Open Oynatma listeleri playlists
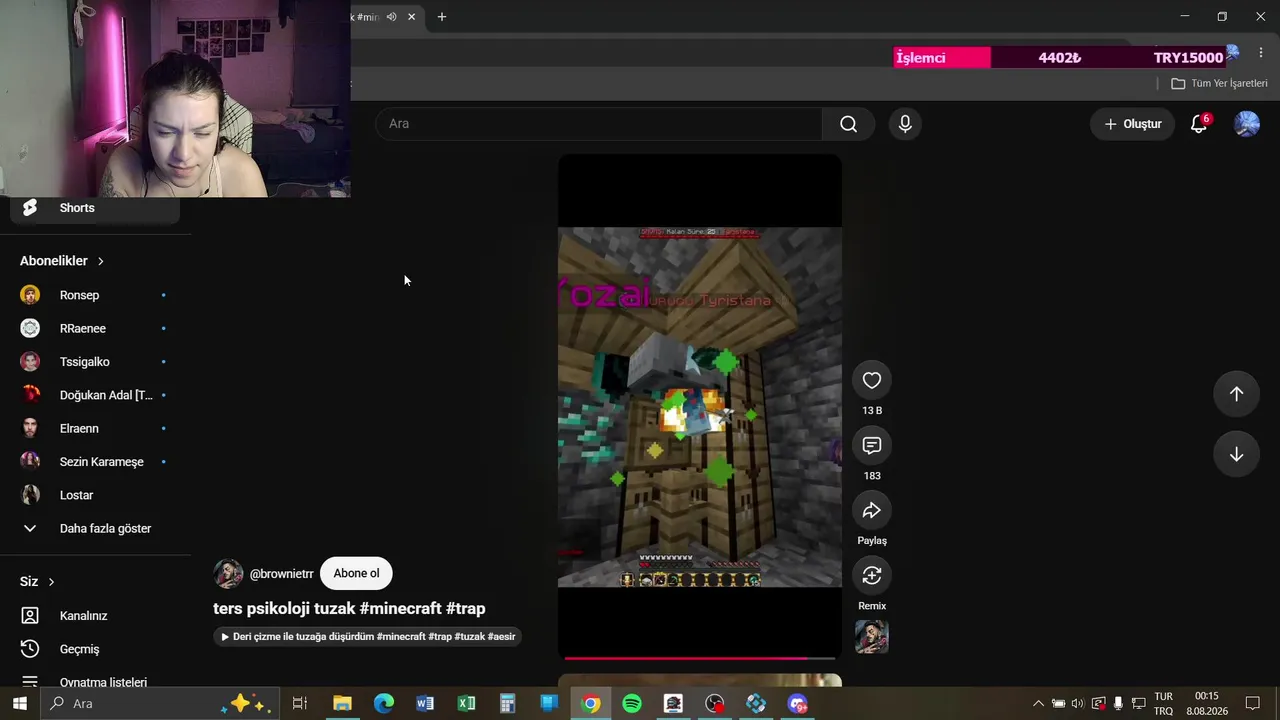This screenshot has width=1280, height=720. 95,682
